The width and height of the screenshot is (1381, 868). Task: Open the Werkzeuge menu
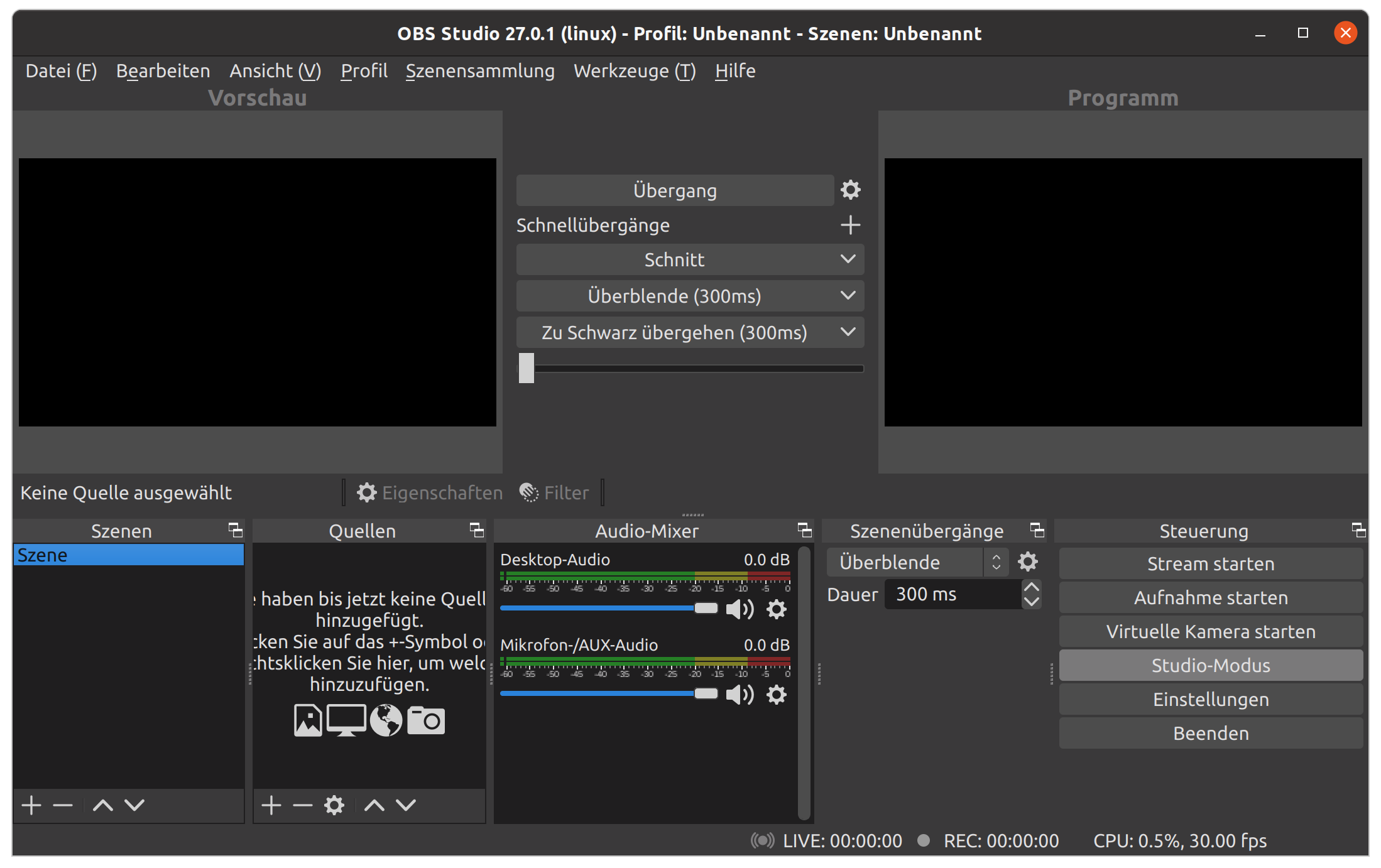point(634,71)
